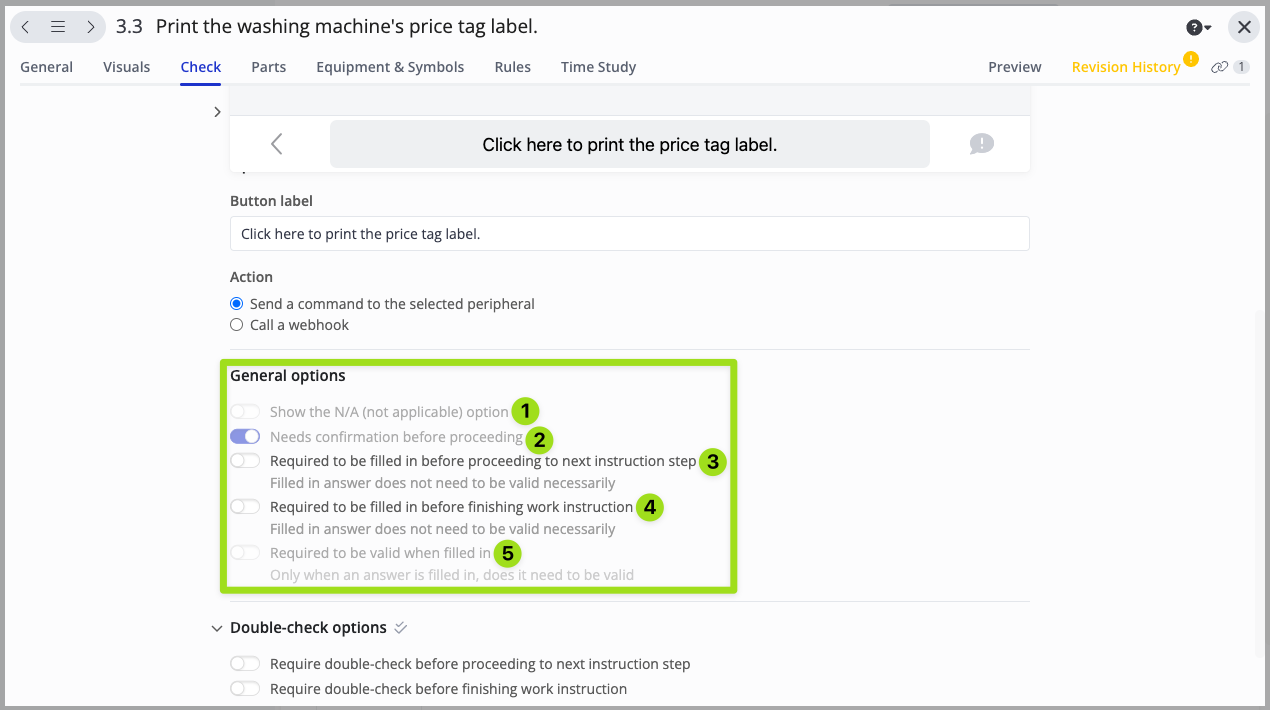The height and width of the screenshot is (710, 1270).
Task: Click the Revision History warning badge
Action: coord(1190,59)
